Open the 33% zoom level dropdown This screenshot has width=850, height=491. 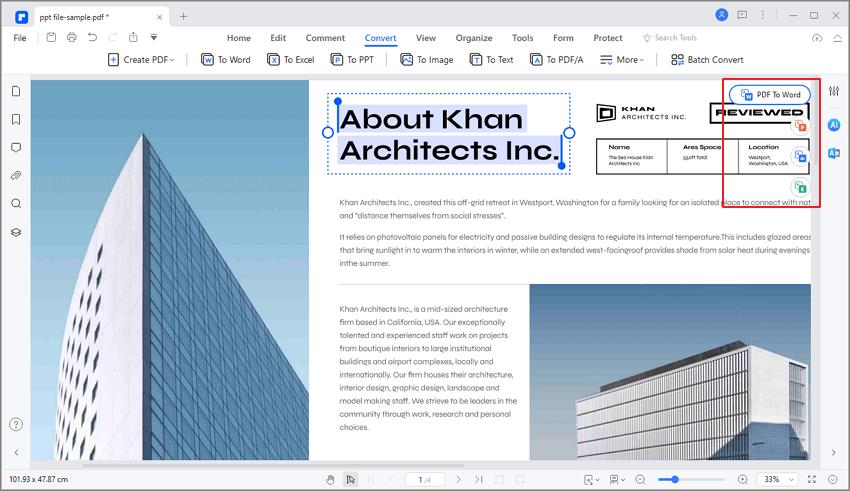click(x=778, y=480)
